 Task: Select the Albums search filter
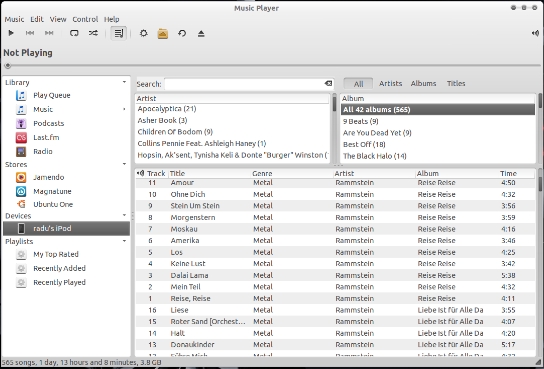pos(423,84)
